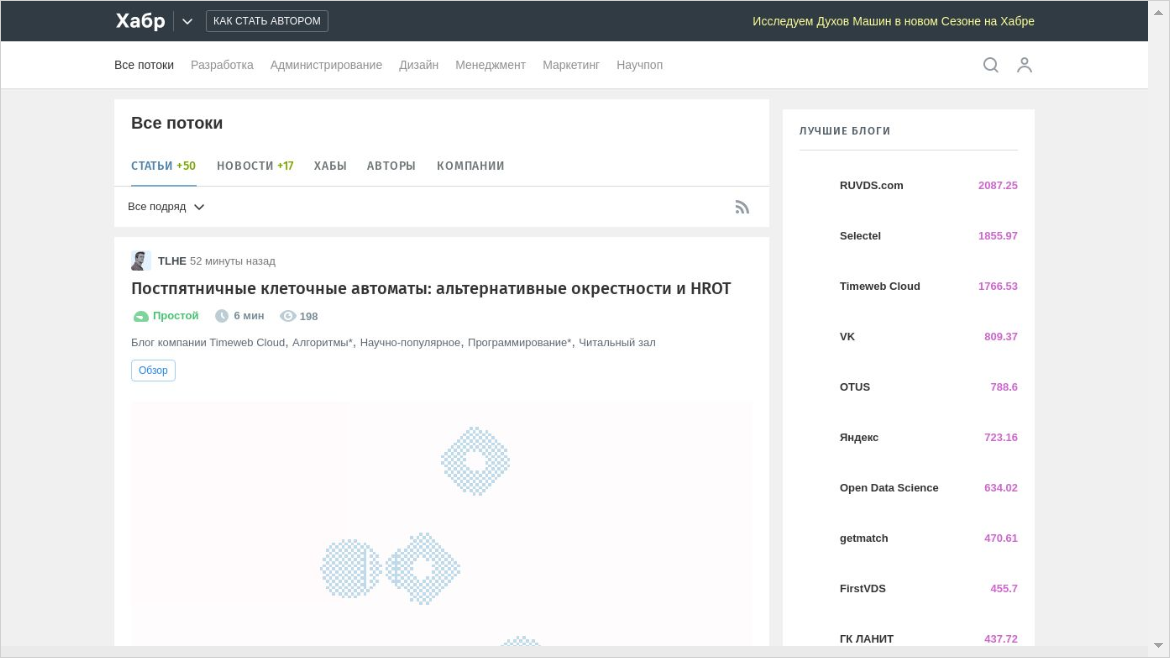Open the КОМПАНИИ tab
The width and height of the screenshot is (1170, 658).
(x=470, y=166)
